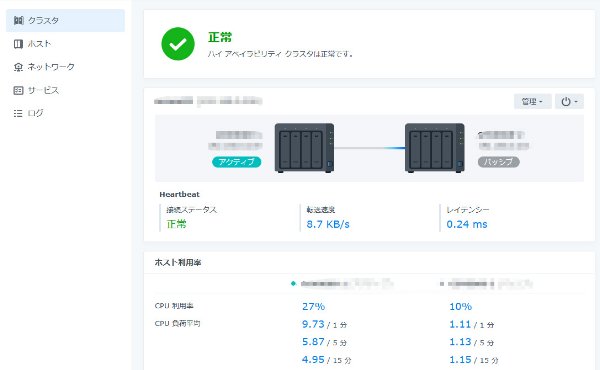This screenshot has width=600, height=370.
Task: Click the アクティブ status badge
Action: click(x=236, y=162)
